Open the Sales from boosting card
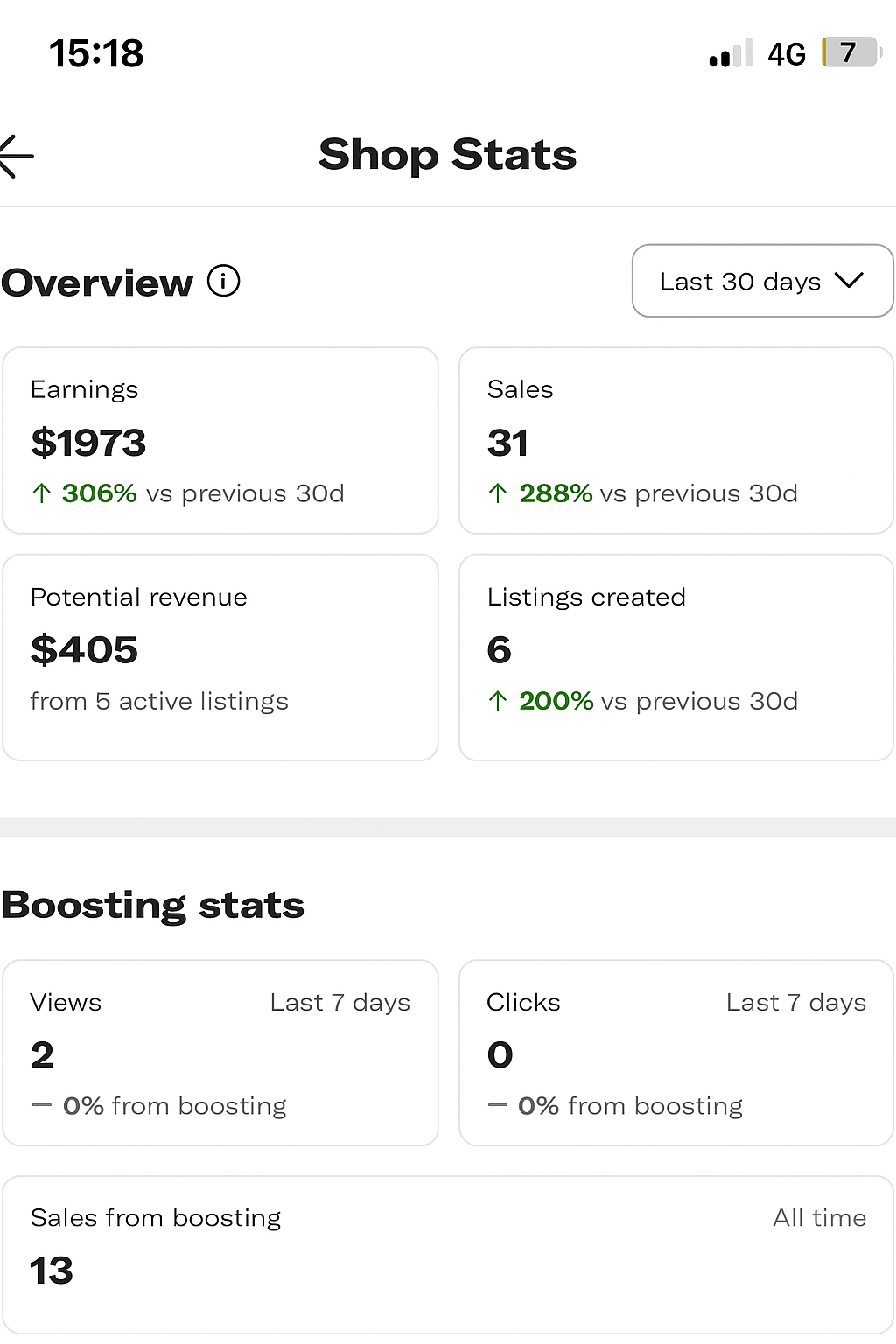 [x=448, y=1254]
